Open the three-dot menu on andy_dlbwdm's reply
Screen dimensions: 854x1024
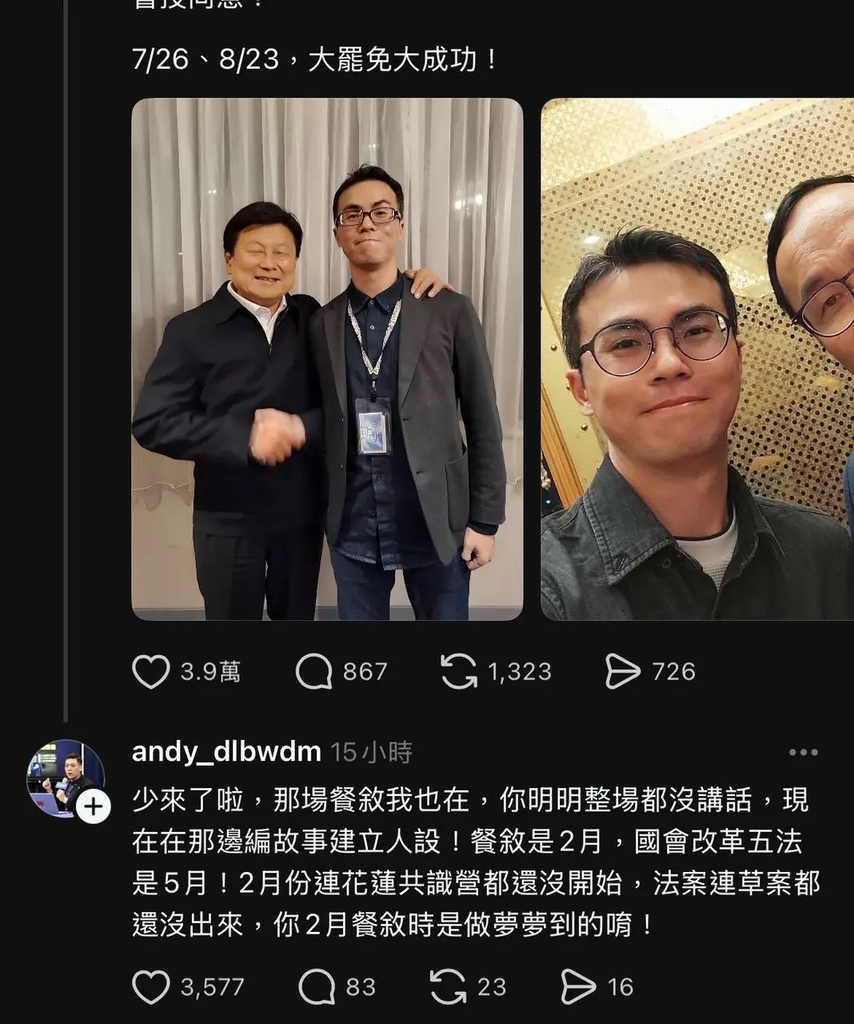[x=803, y=752]
